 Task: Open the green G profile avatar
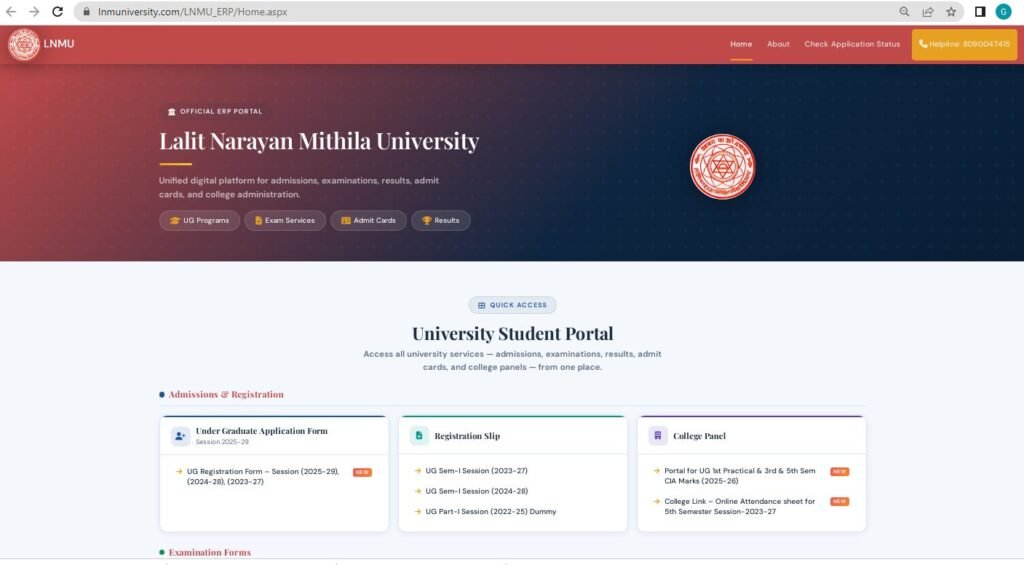pos(1004,12)
